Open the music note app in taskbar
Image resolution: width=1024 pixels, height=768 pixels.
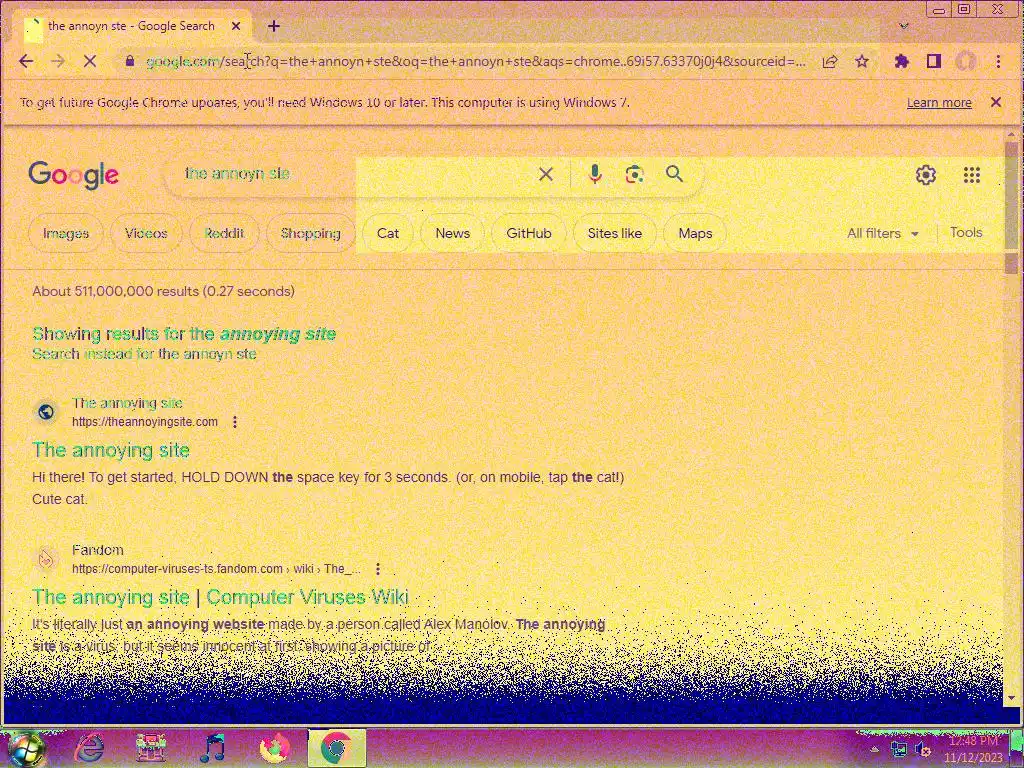[x=213, y=748]
